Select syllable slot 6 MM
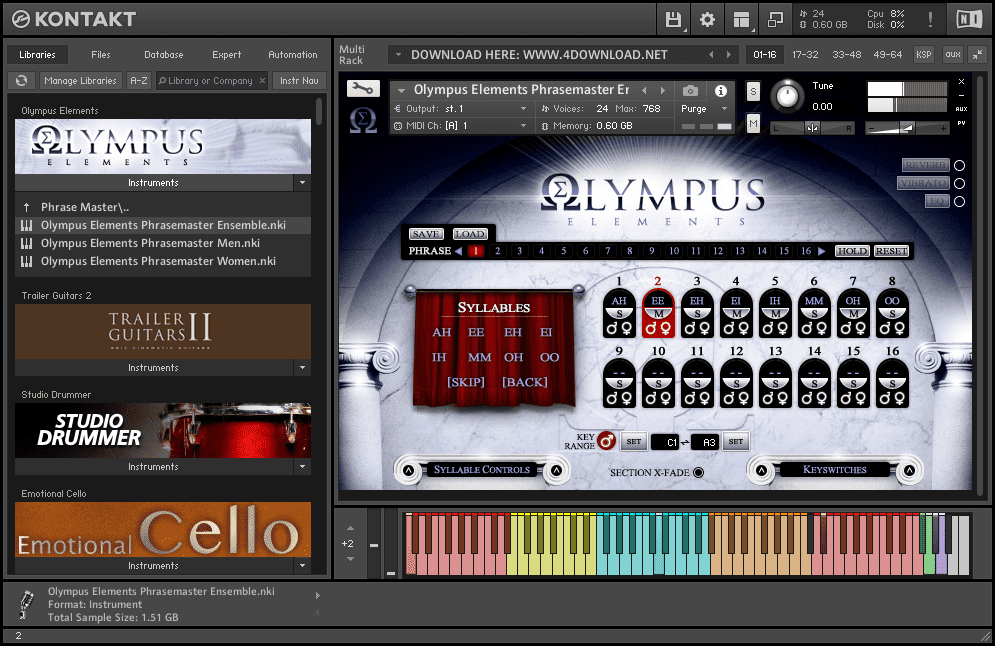 (814, 313)
